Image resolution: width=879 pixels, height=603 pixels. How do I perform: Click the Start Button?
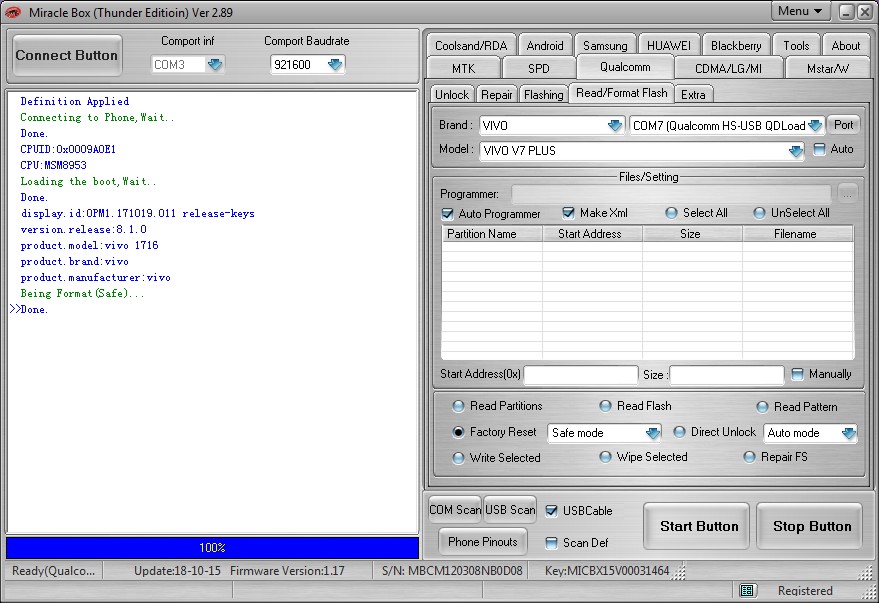pos(698,526)
